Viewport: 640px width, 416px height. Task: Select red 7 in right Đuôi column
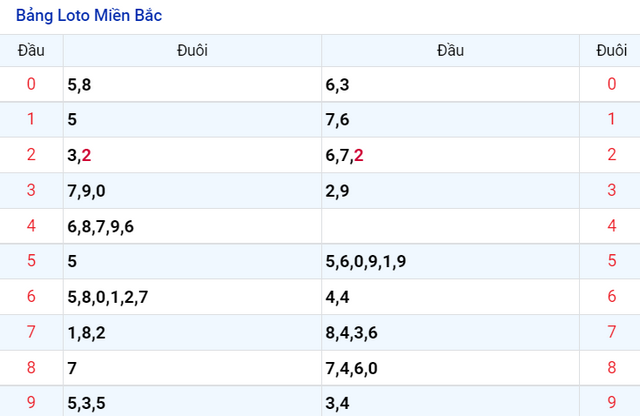pos(611,332)
